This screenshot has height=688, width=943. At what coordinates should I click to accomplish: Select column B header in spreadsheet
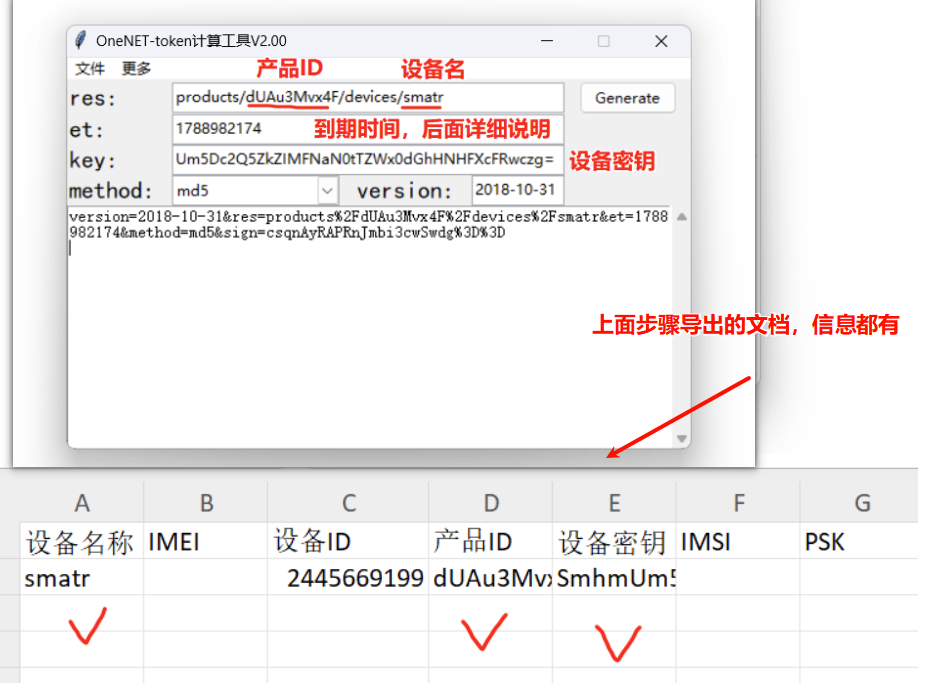[x=206, y=503]
